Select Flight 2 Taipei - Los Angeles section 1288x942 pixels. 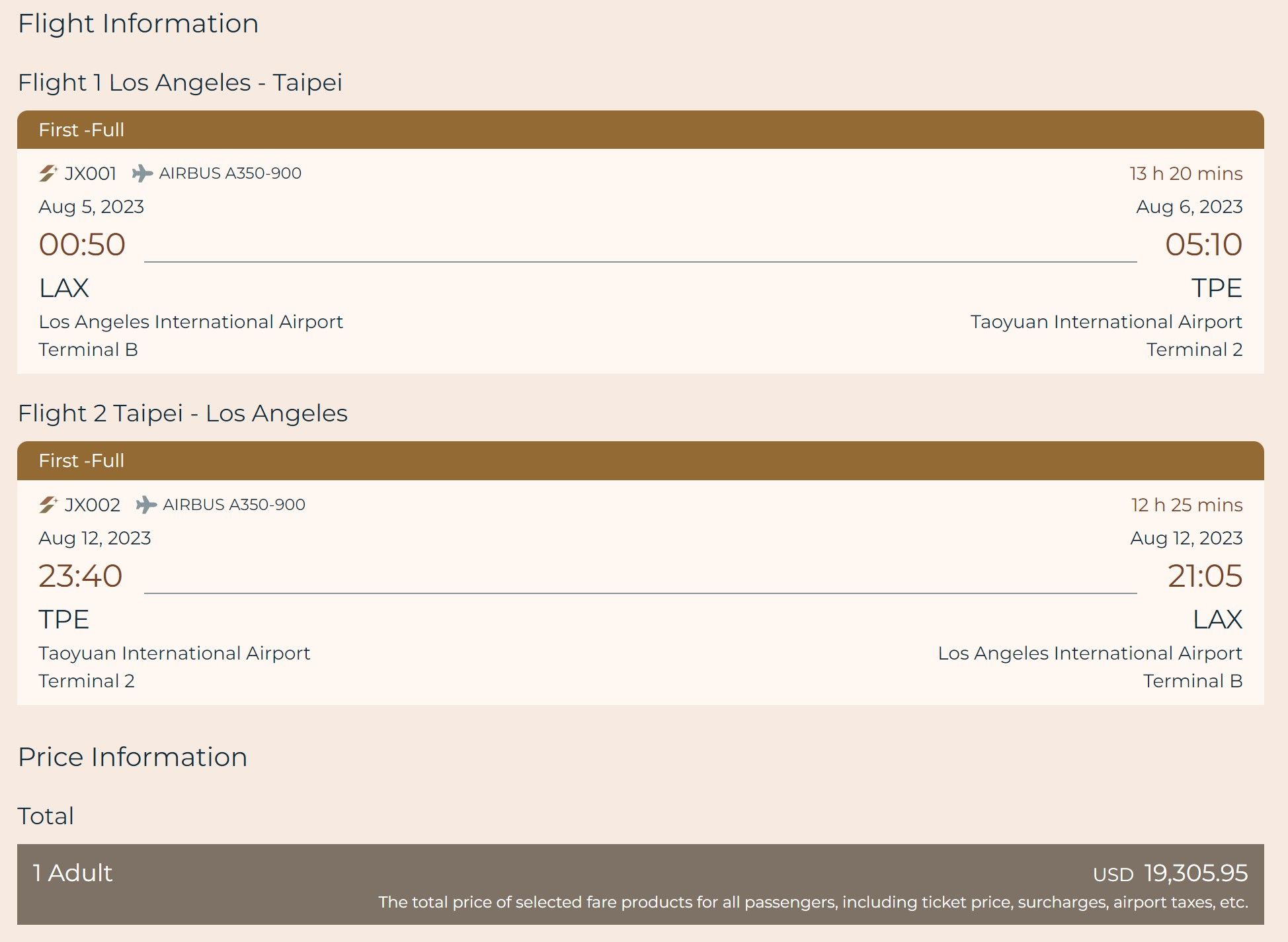[x=182, y=413]
